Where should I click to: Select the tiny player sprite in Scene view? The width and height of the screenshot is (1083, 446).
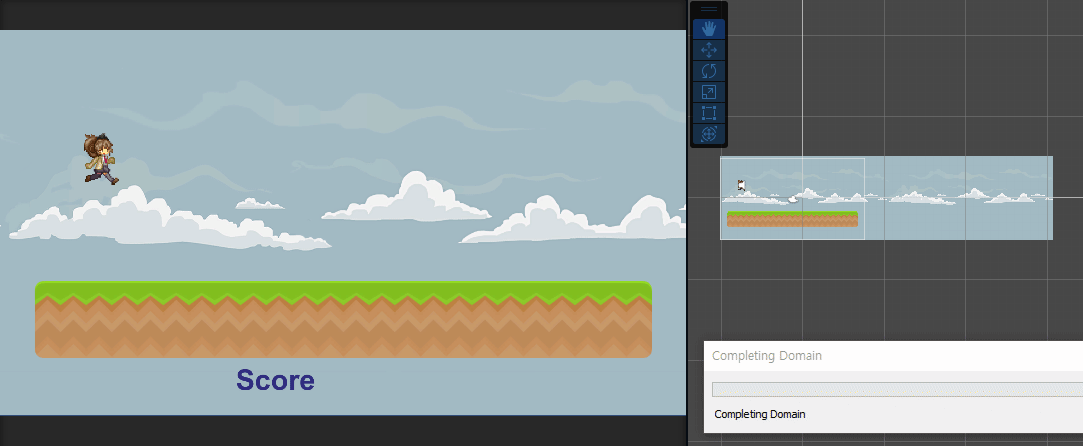(x=740, y=184)
